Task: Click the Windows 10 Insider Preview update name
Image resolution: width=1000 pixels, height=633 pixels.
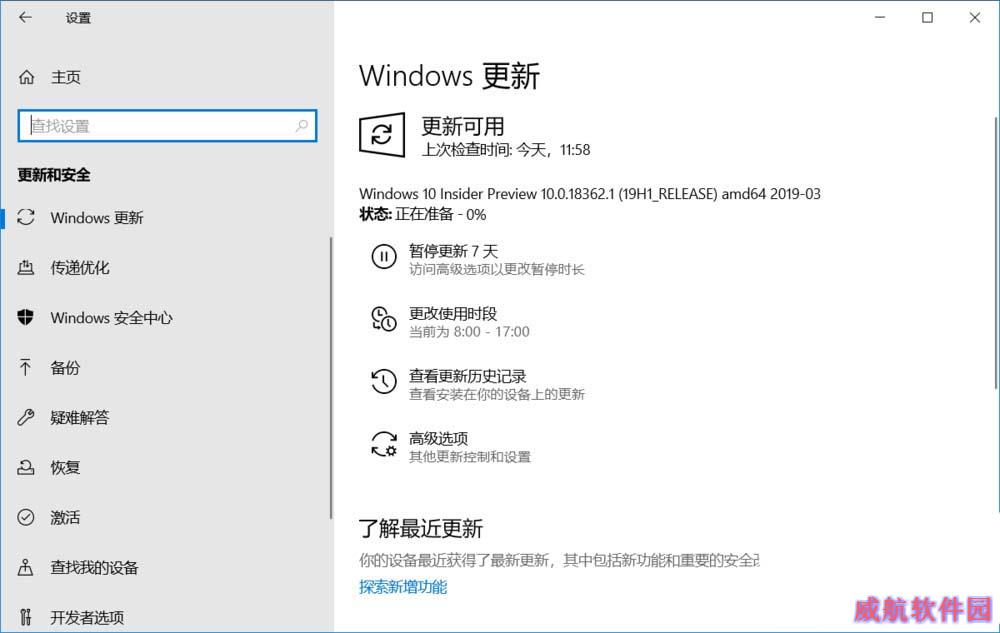Action: 590,194
